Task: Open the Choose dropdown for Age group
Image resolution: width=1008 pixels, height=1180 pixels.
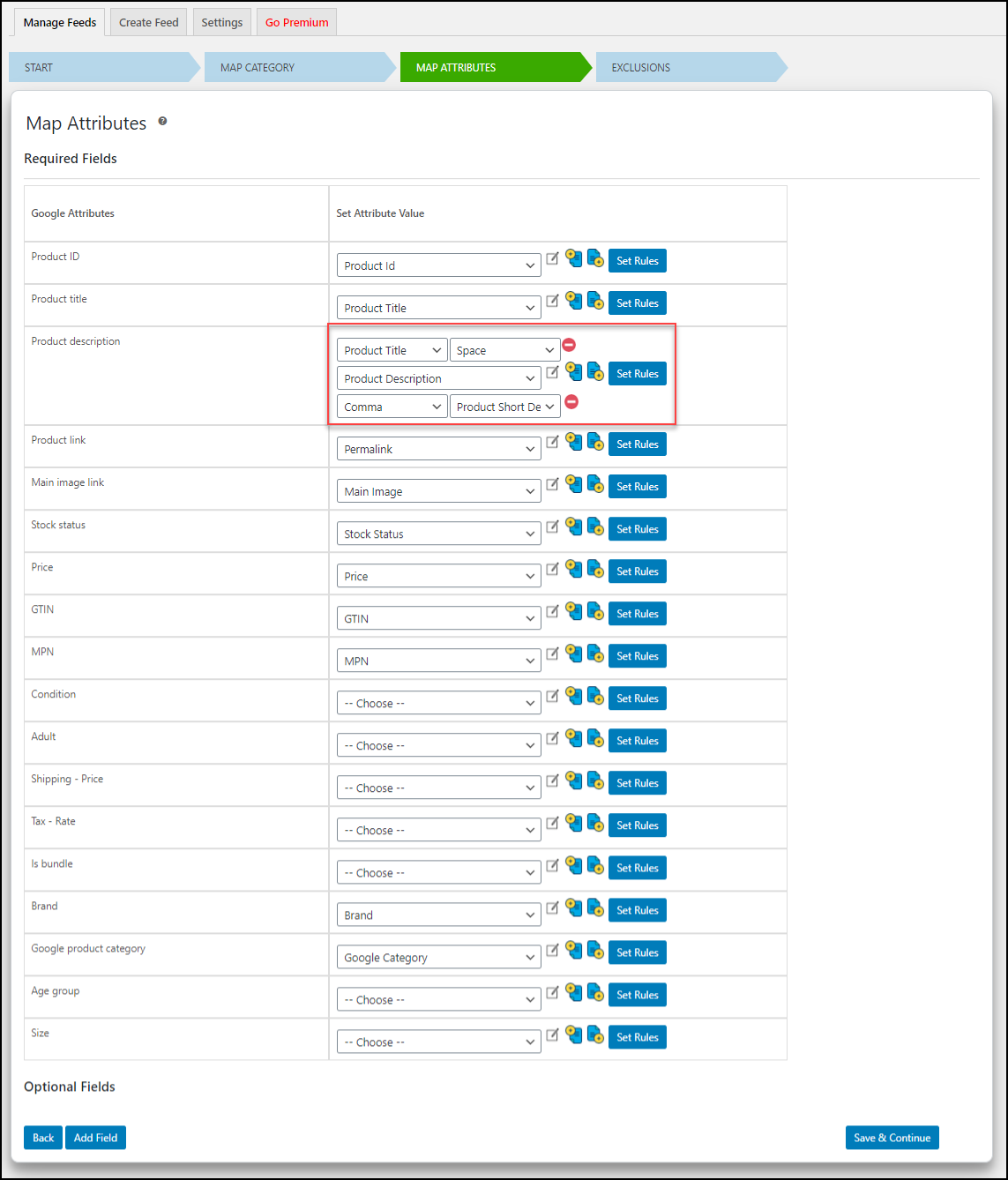Action: [439, 999]
